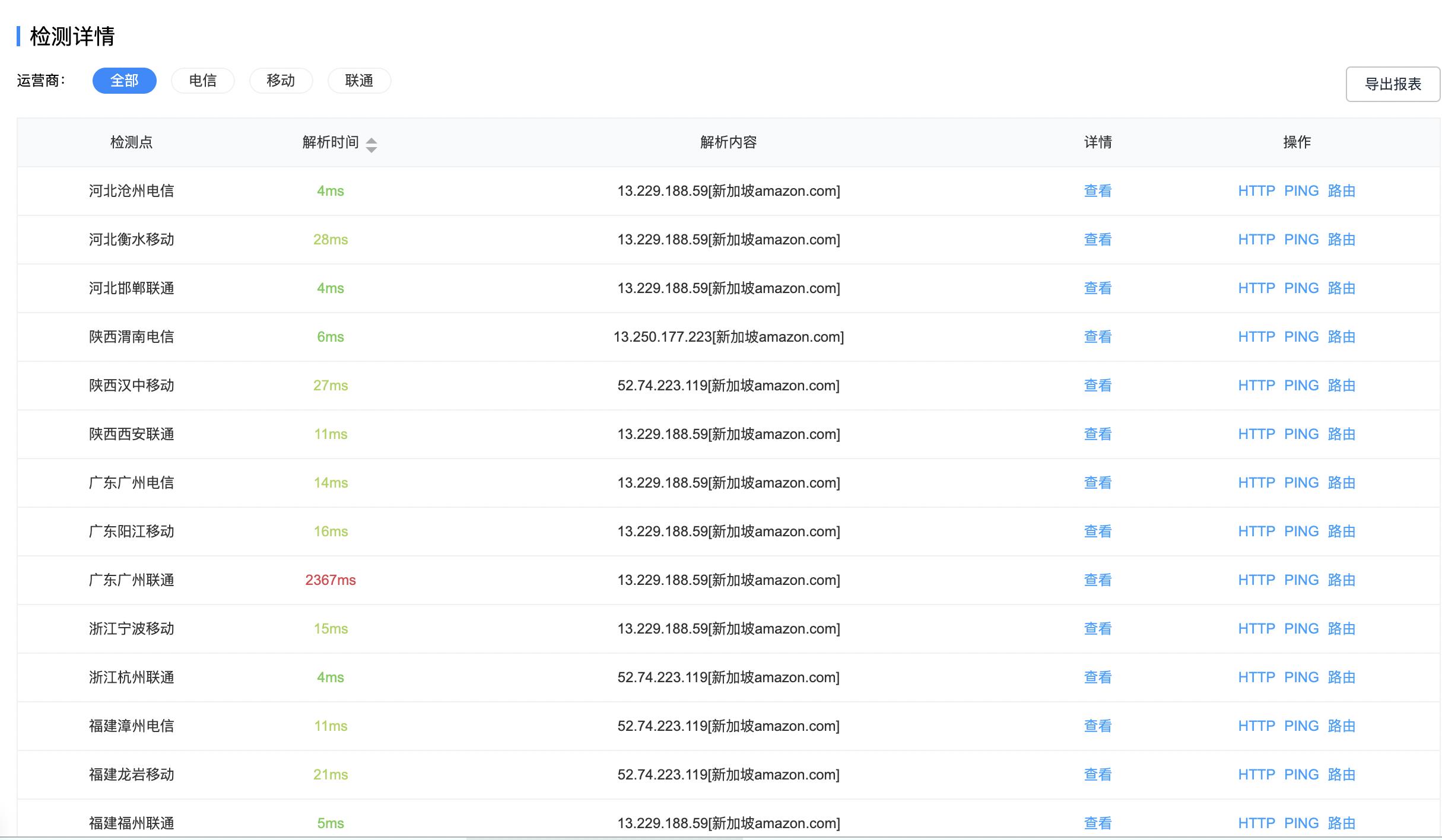
Task: Run HTTP test for 陕西渭南电信
Action: tap(1256, 337)
